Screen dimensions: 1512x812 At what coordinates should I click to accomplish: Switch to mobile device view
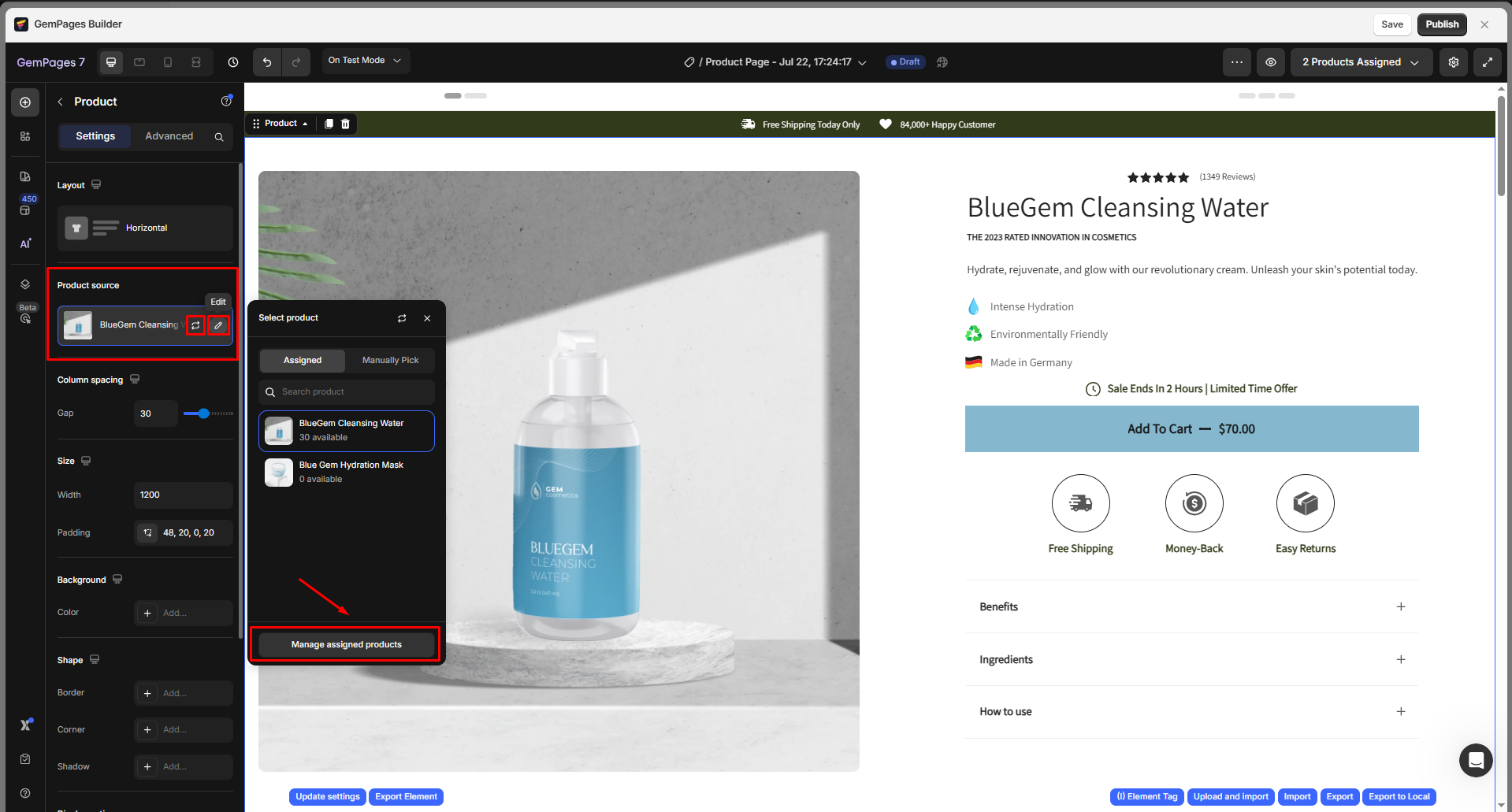coord(168,62)
